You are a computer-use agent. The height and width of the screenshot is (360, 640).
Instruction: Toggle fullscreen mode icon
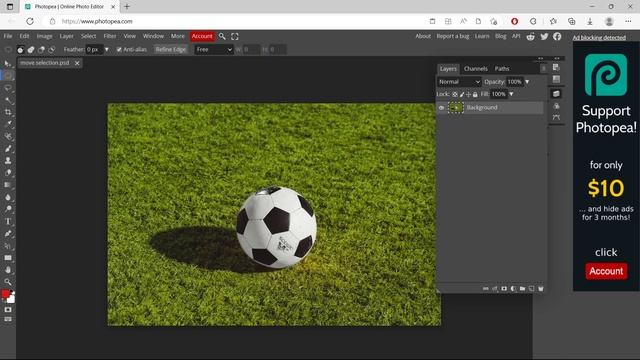(x=235, y=36)
